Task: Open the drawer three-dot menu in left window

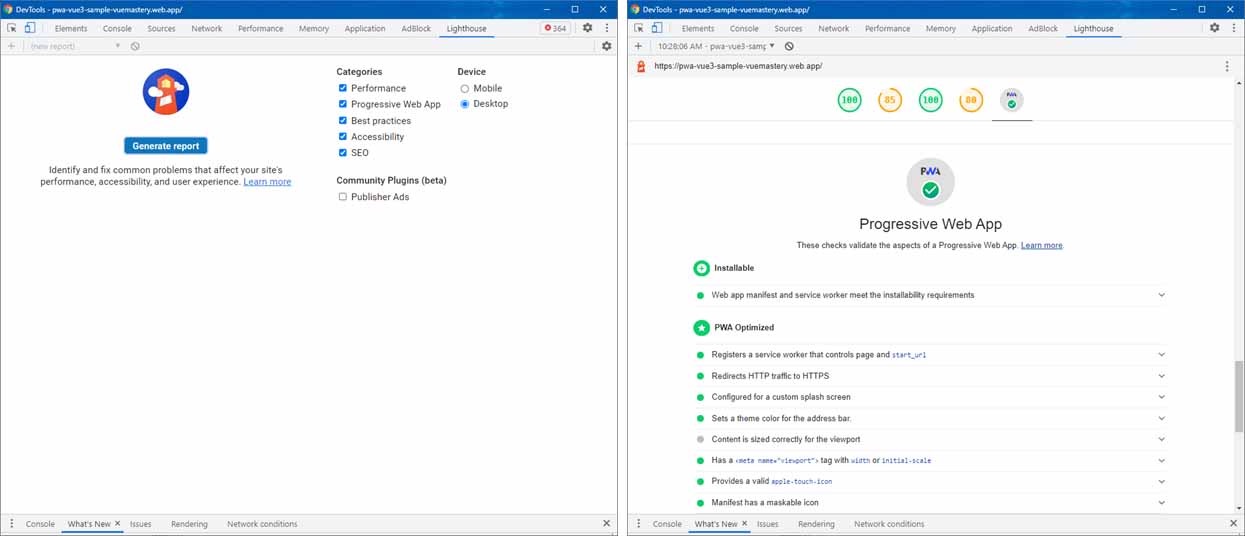Action: [11, 524]
